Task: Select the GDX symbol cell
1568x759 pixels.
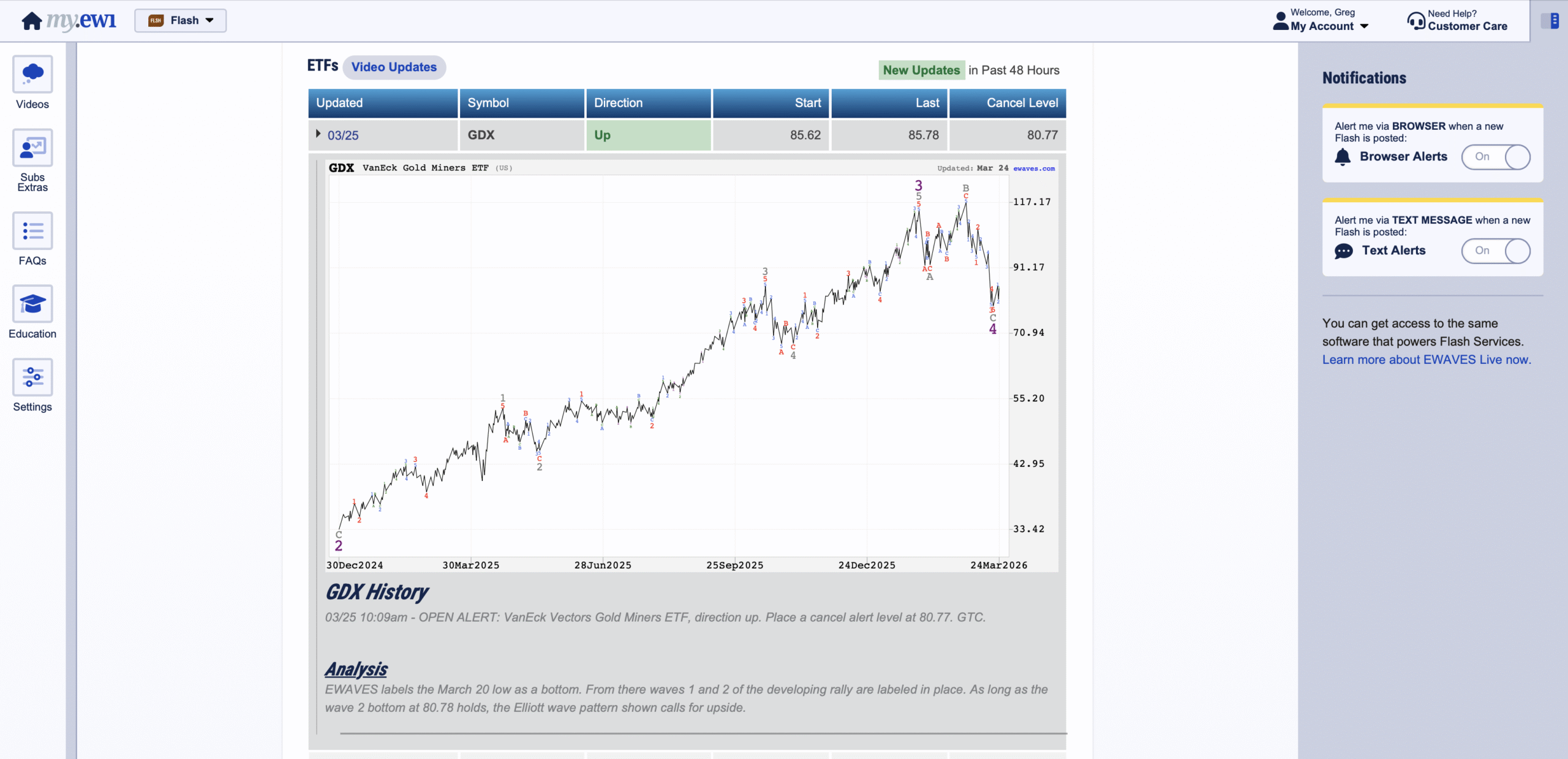Action: coord(522,135)
